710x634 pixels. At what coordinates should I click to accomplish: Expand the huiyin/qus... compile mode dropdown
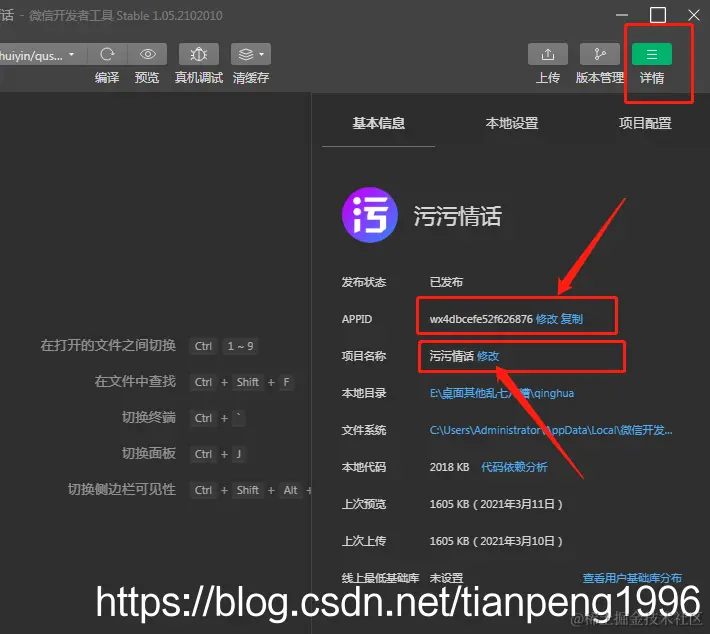[41, 55]
